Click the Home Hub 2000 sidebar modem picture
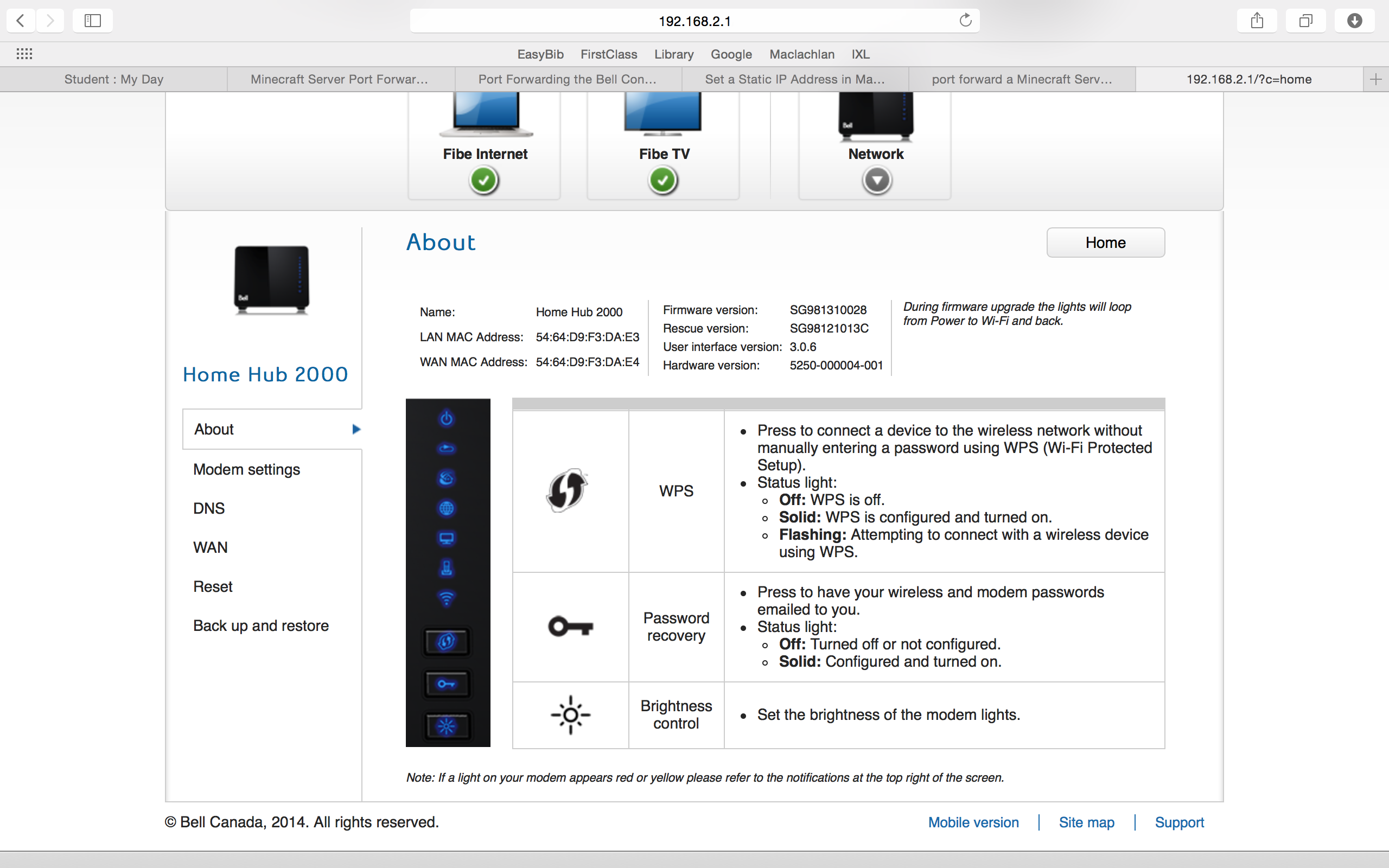 pos(271,279)
